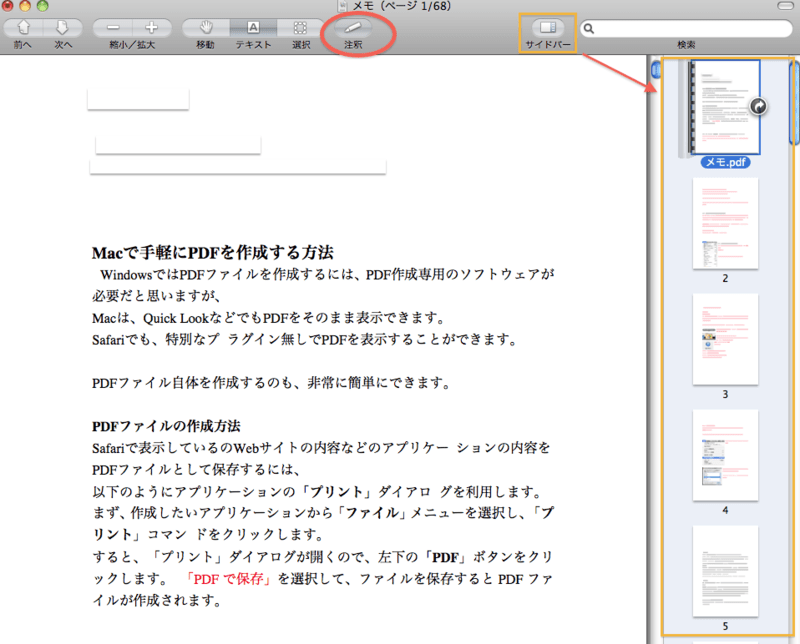Toggle the サイドバー sidebar panel

point(548,28)
